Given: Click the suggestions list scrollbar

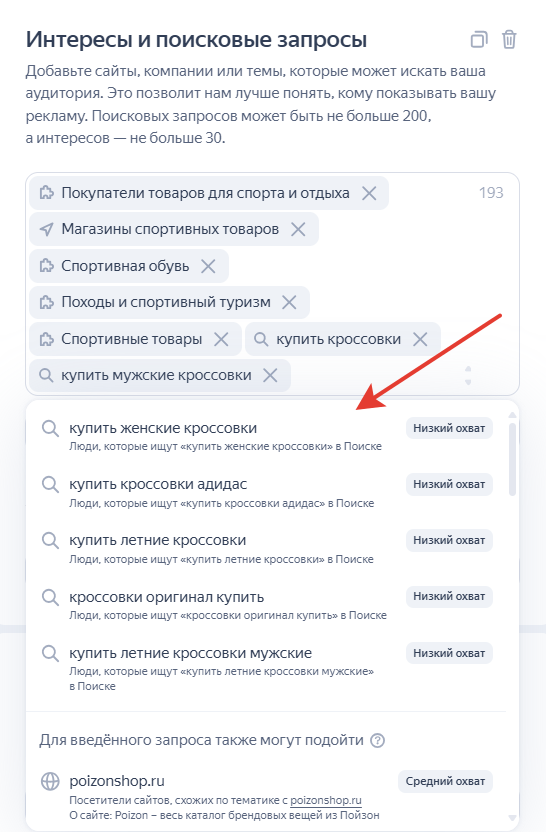Looking at the screenshot, I should pyautogui.click(x=512, y=459).
